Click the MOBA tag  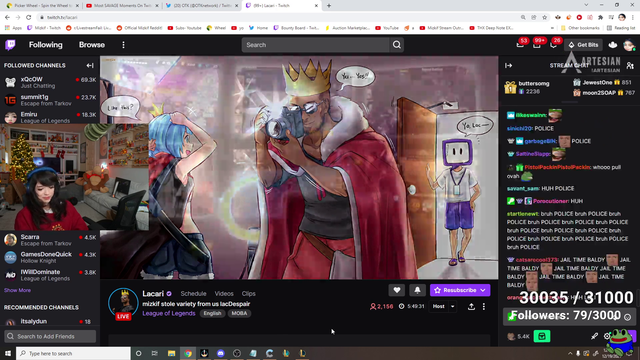coord(239,313)
